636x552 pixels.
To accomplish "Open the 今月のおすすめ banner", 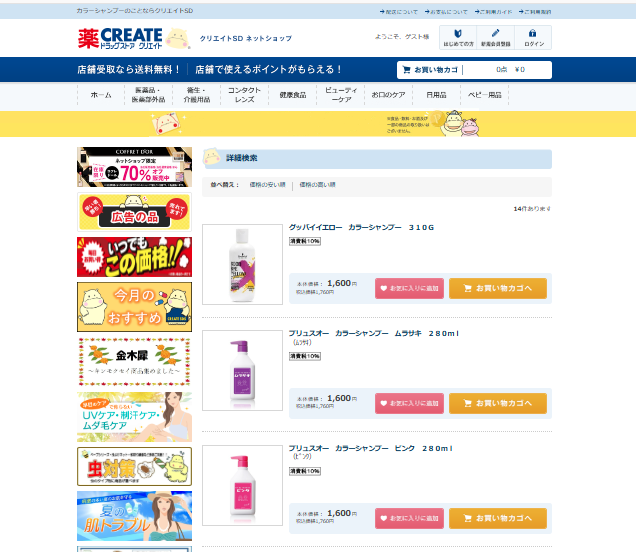I will coord(134,307).
